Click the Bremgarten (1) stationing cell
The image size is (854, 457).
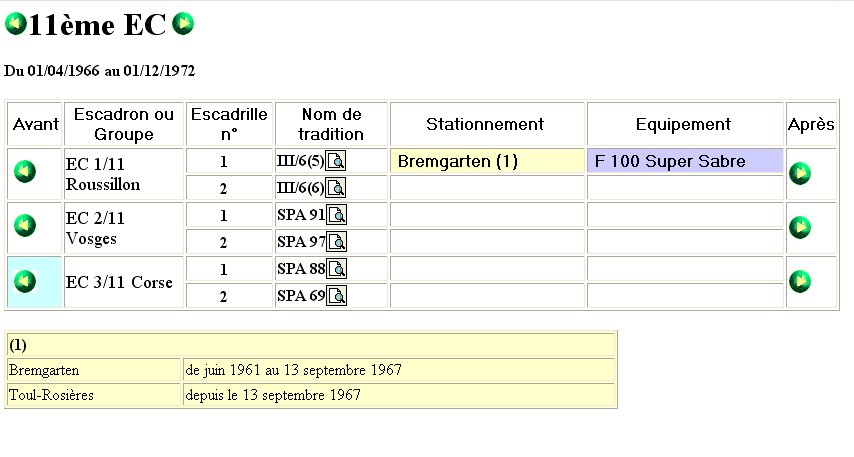(x=458, y=161)
